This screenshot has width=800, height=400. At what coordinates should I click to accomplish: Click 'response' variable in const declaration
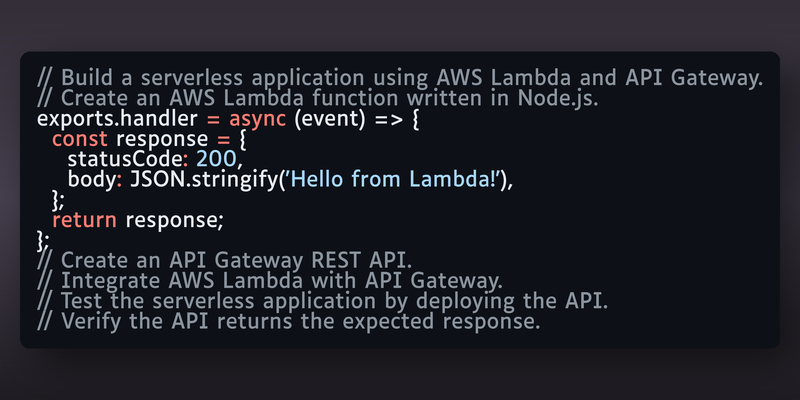(162, 140)
